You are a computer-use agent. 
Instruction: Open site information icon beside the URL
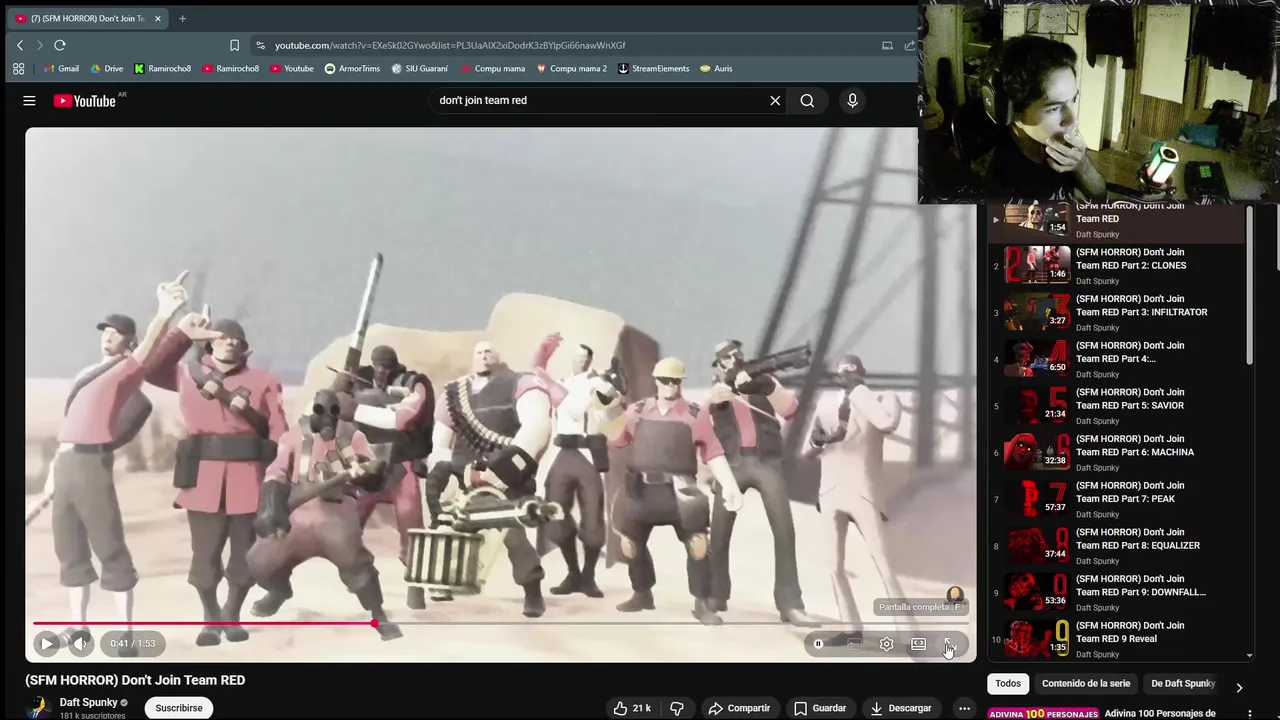(x=260, y=45)
